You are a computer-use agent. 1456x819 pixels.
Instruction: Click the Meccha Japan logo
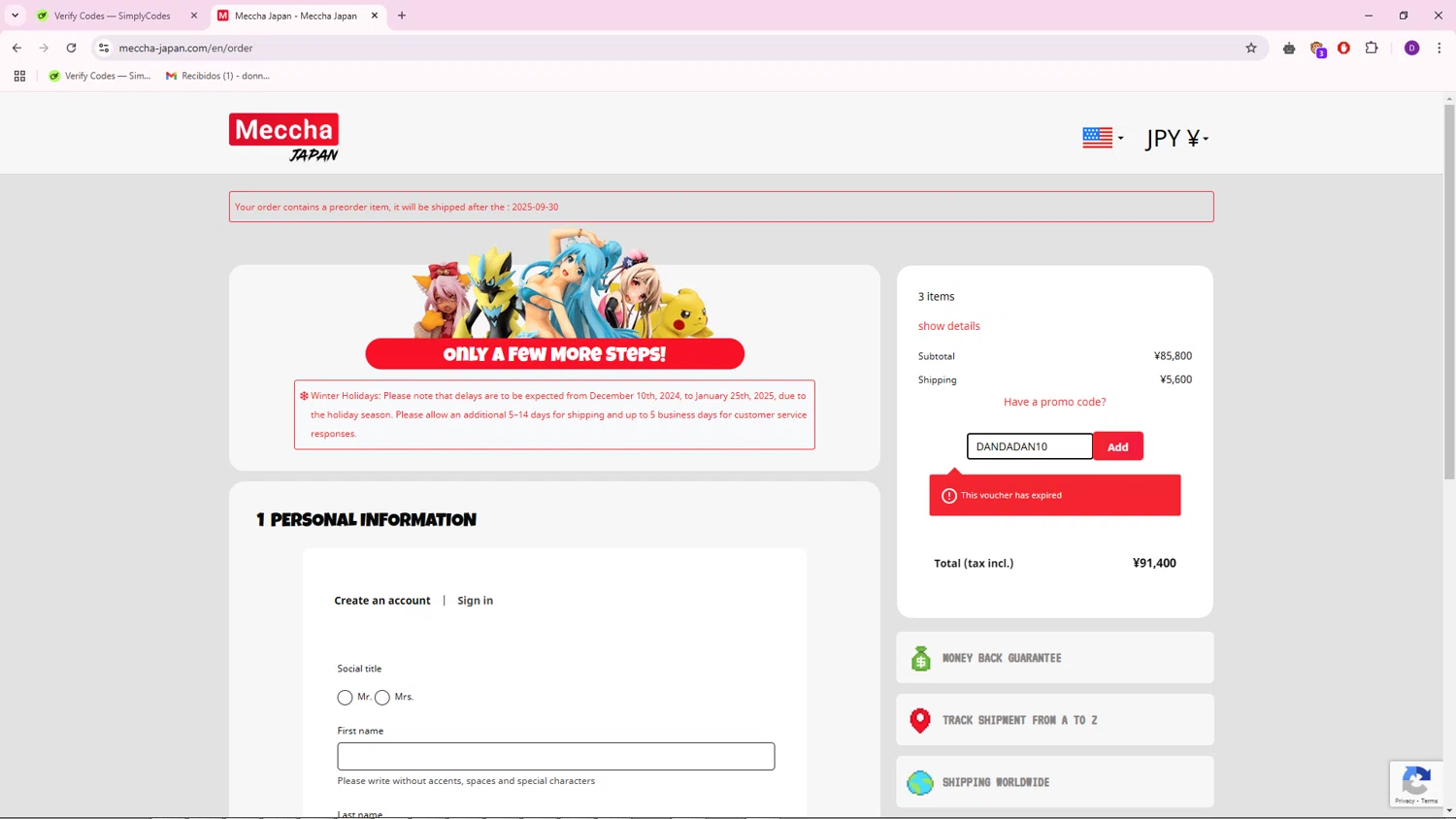[284, 138]
